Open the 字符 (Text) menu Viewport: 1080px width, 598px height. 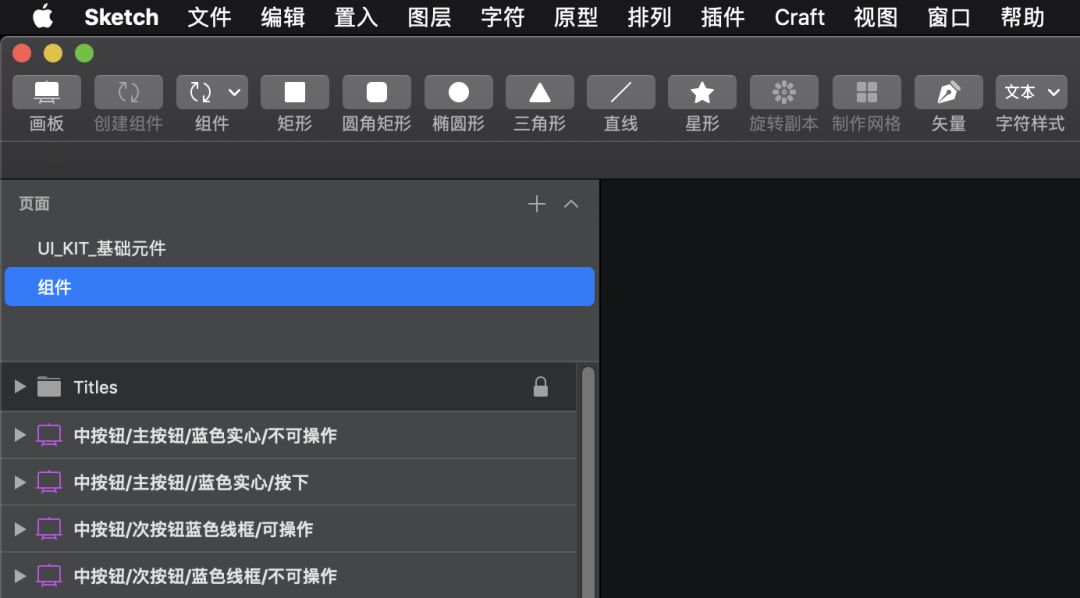tap(503, 17)
